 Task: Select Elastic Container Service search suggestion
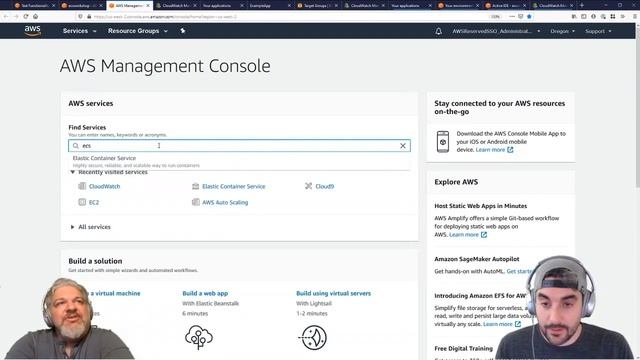[239, 161]
